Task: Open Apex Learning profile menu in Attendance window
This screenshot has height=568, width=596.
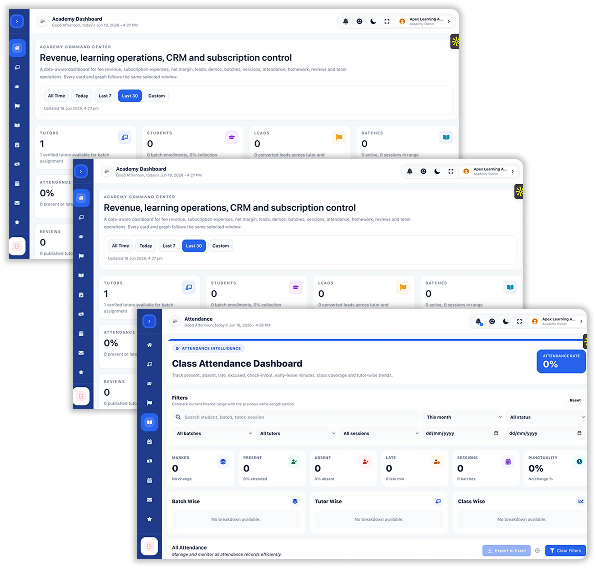Action: 556,321
